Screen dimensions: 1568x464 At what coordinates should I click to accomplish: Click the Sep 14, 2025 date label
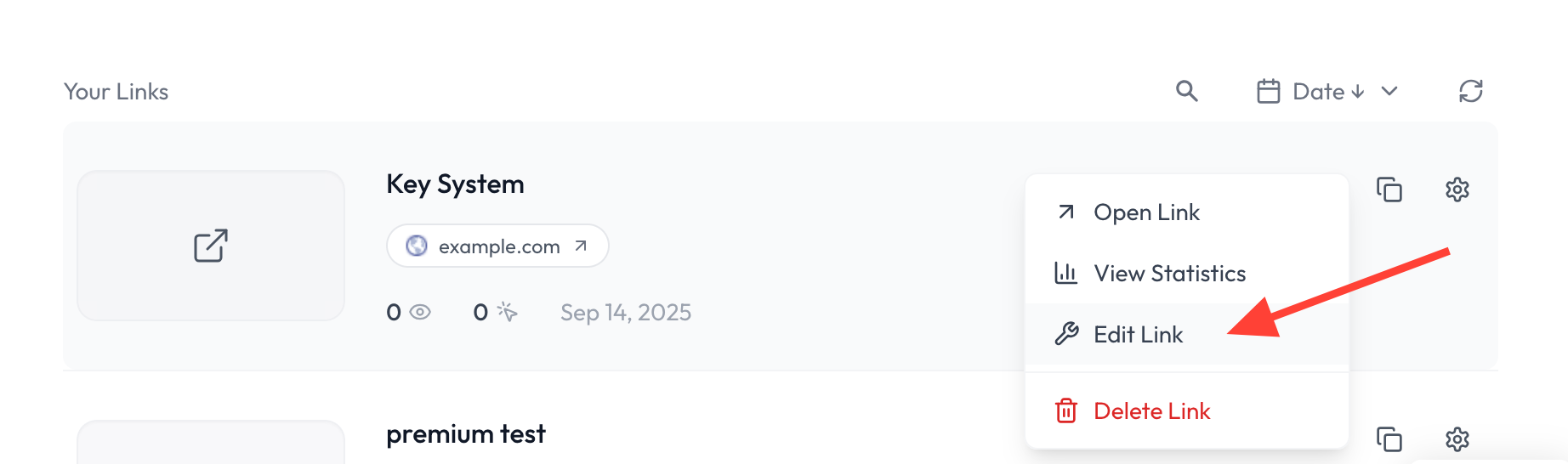point(626,313)
